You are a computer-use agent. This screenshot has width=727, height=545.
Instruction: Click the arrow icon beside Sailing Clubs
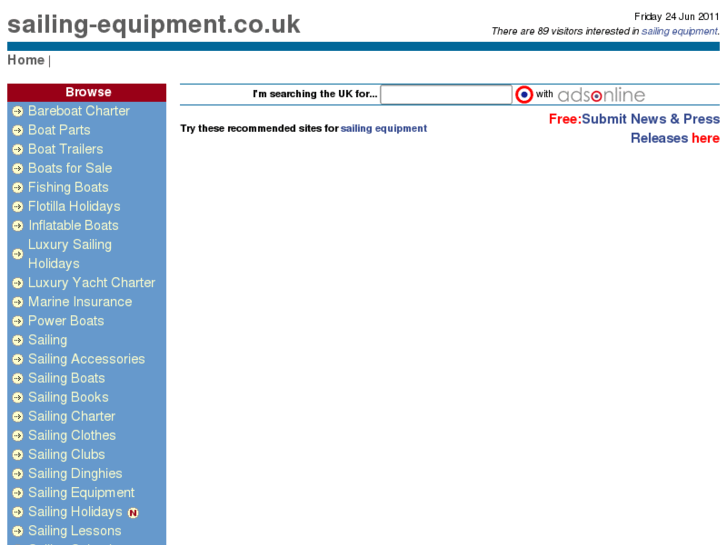pyautogui.click(x=18, y=455)
